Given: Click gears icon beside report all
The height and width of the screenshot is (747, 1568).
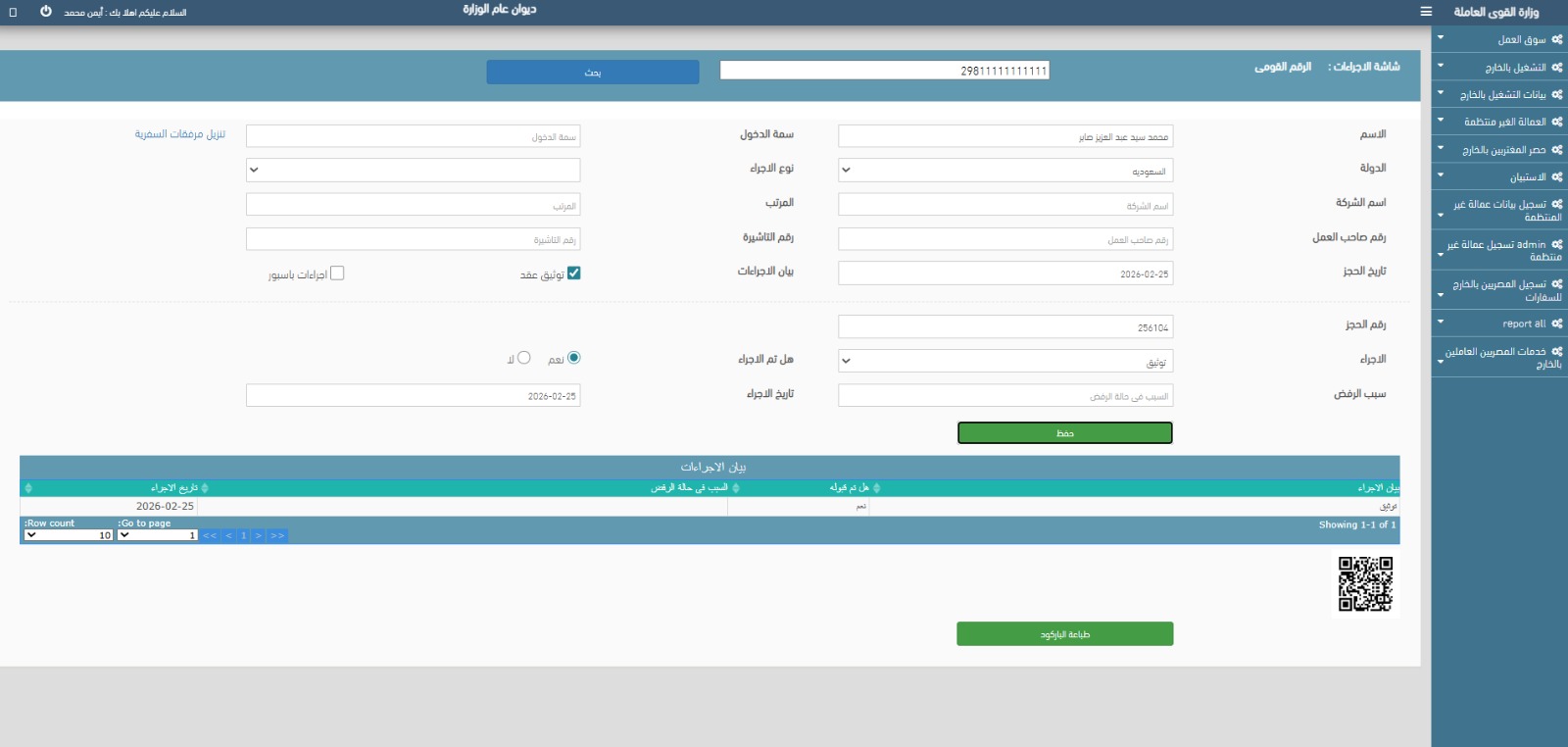Looking at the screenshot, I should (x=1557, y=324).
